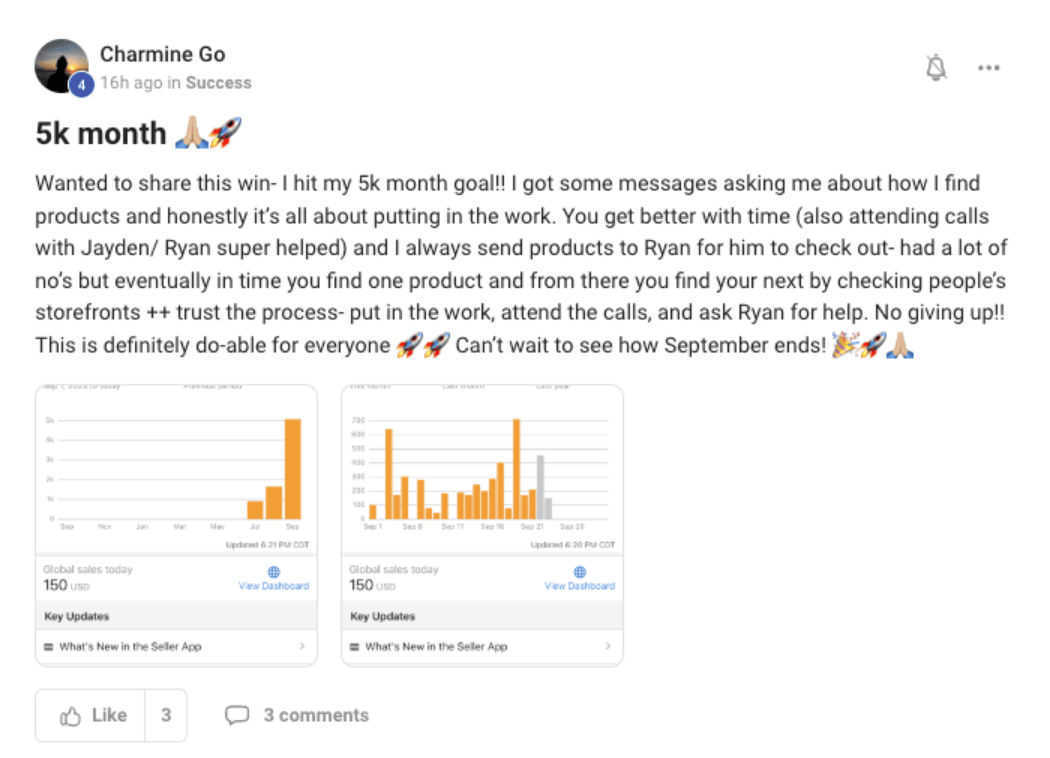The height and width of the screenshot is (758, 1050).
Task: Select View Dashboard in right screenshot
Action: point(579,586)
